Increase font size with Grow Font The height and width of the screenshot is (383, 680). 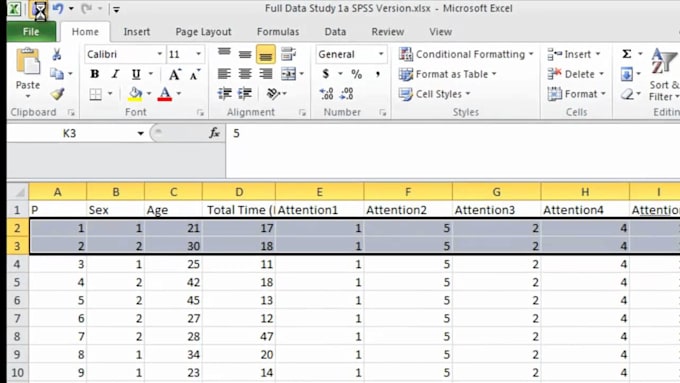pos(174,74)
